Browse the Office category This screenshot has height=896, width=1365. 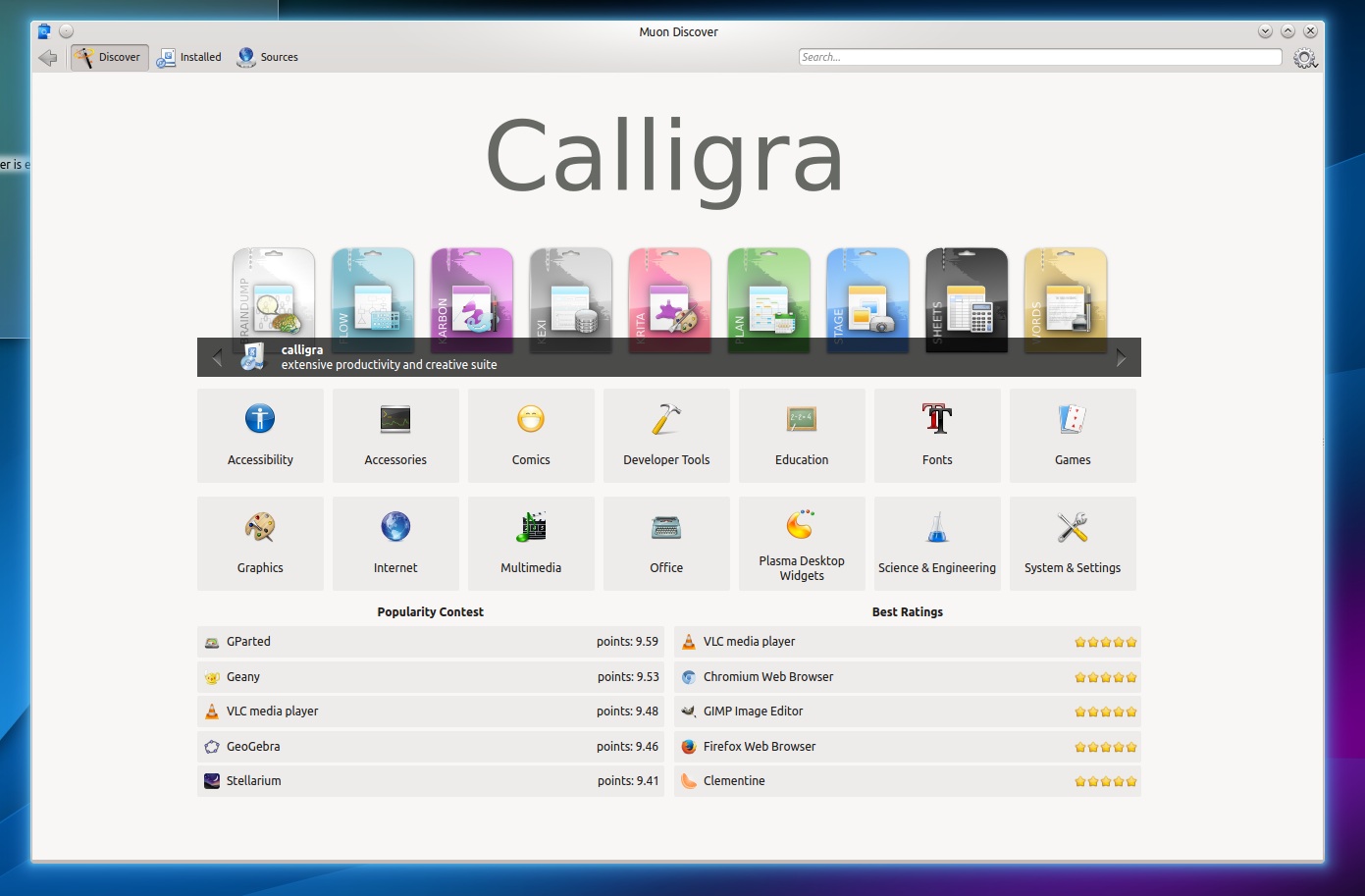666,544
